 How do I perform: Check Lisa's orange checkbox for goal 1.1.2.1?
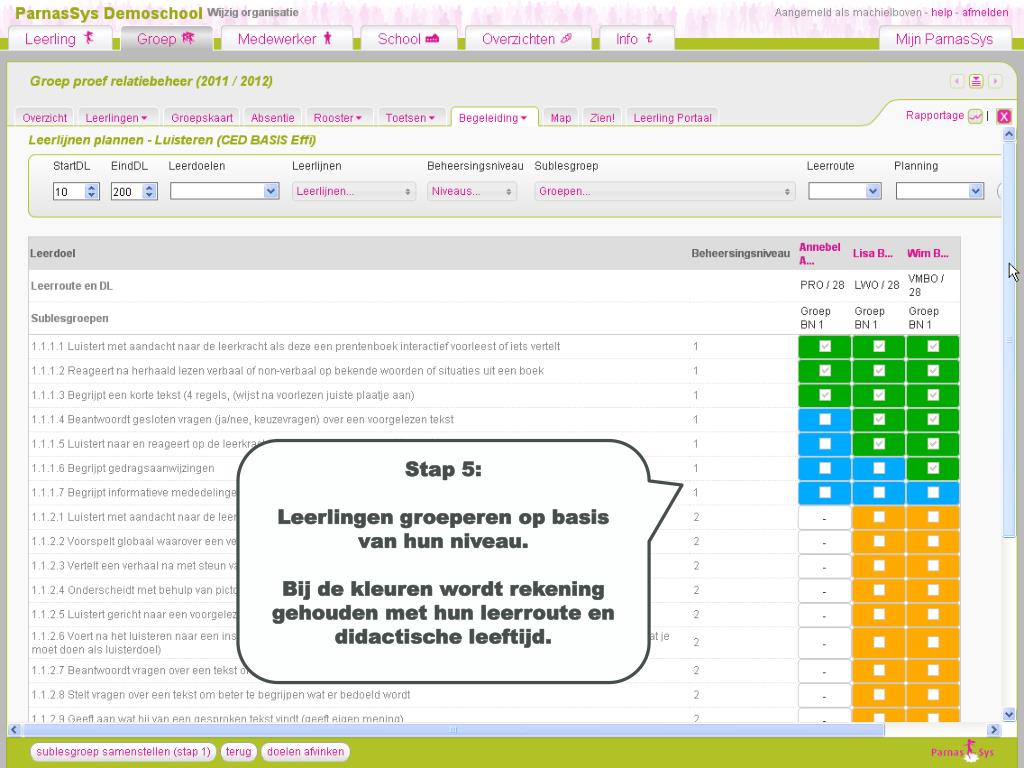click(x=879, y=517)
